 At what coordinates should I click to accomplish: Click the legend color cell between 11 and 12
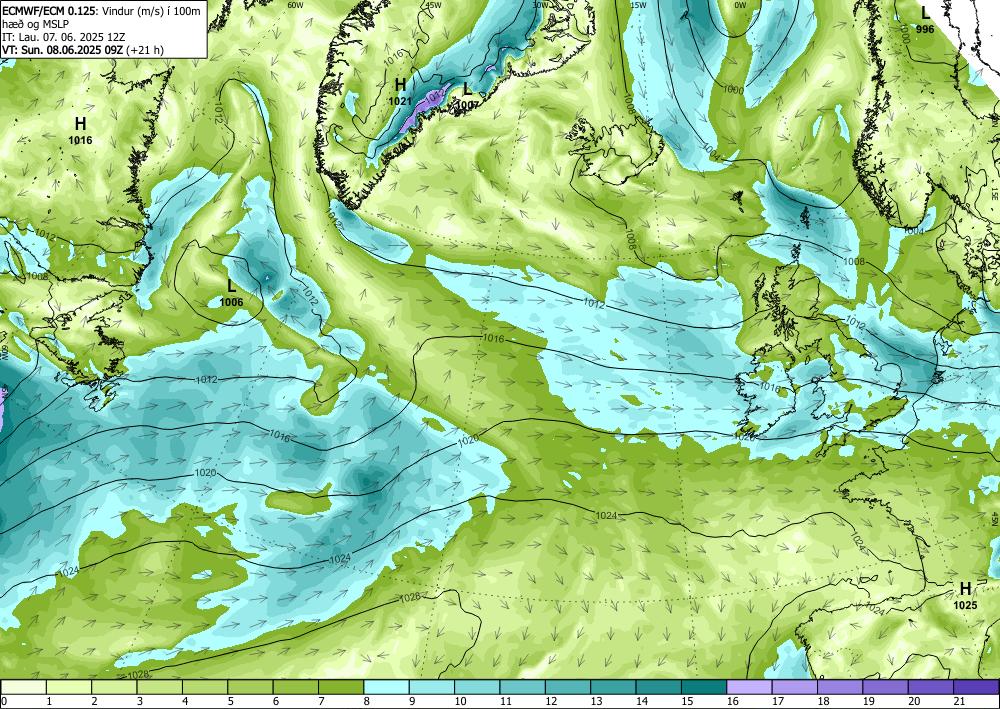click(523, 687)
